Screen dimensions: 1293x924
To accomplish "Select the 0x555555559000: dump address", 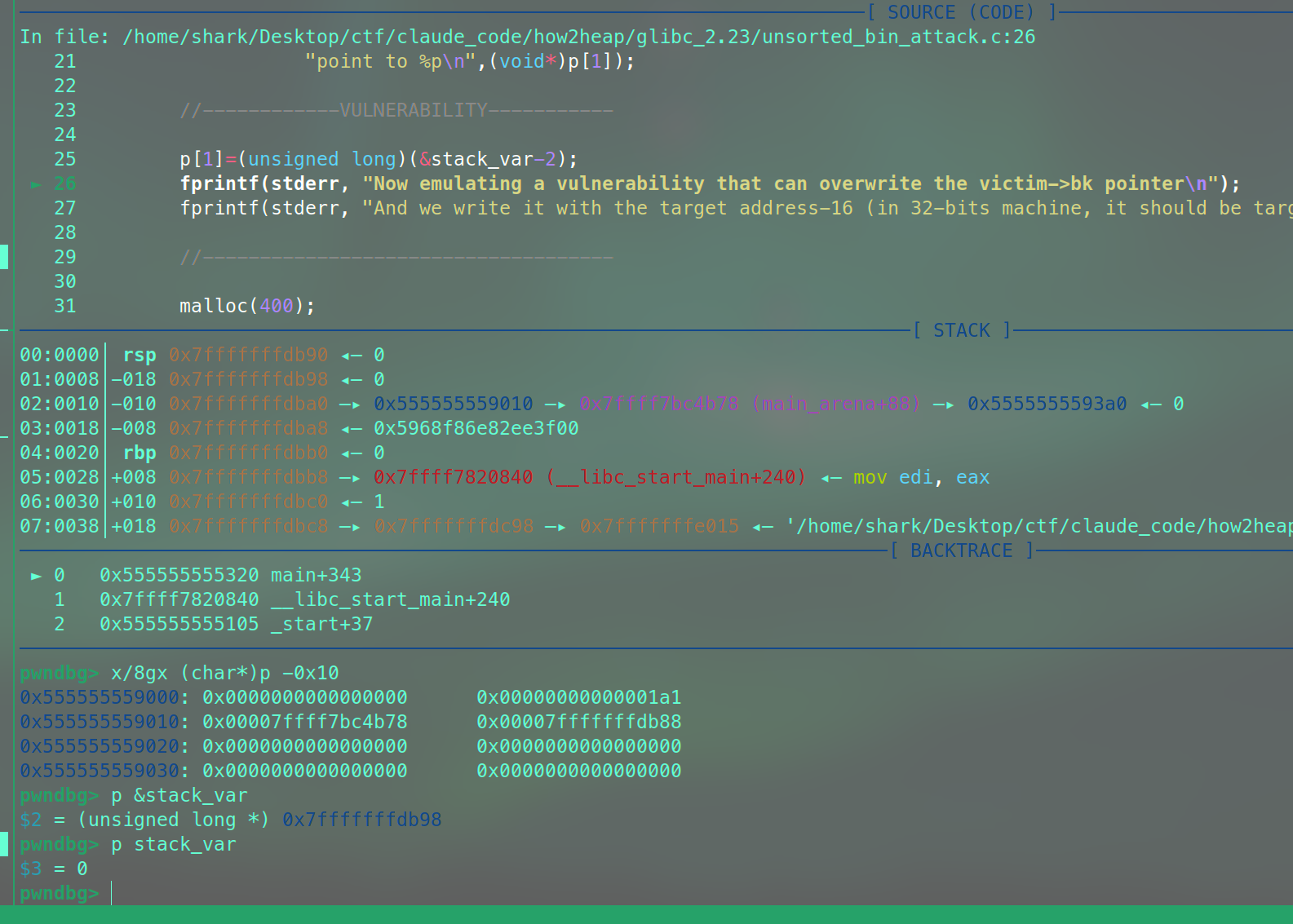I will pyautogui.click(x=105, y=697).
